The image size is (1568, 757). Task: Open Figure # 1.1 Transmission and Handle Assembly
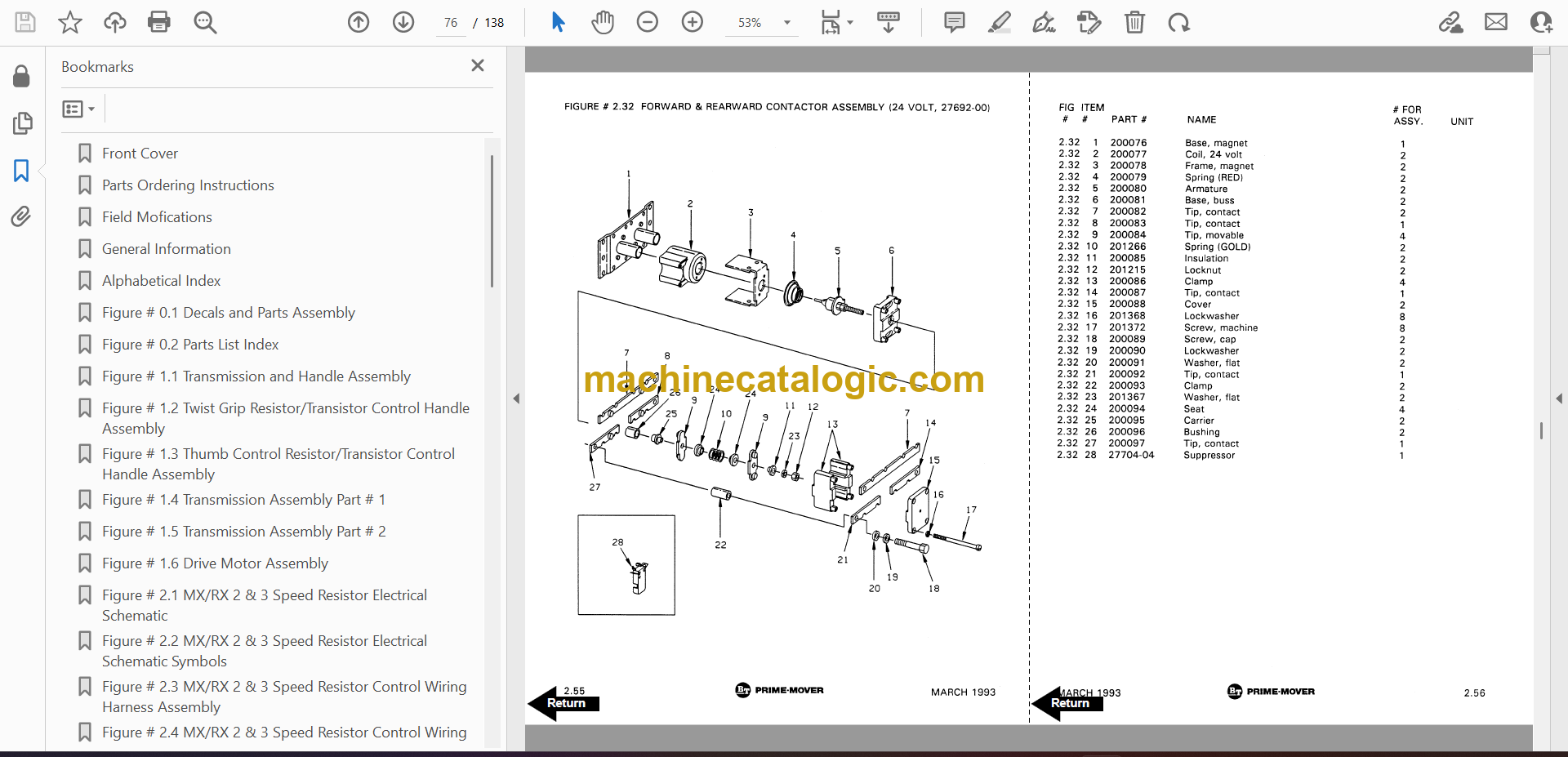click(256, 376)
